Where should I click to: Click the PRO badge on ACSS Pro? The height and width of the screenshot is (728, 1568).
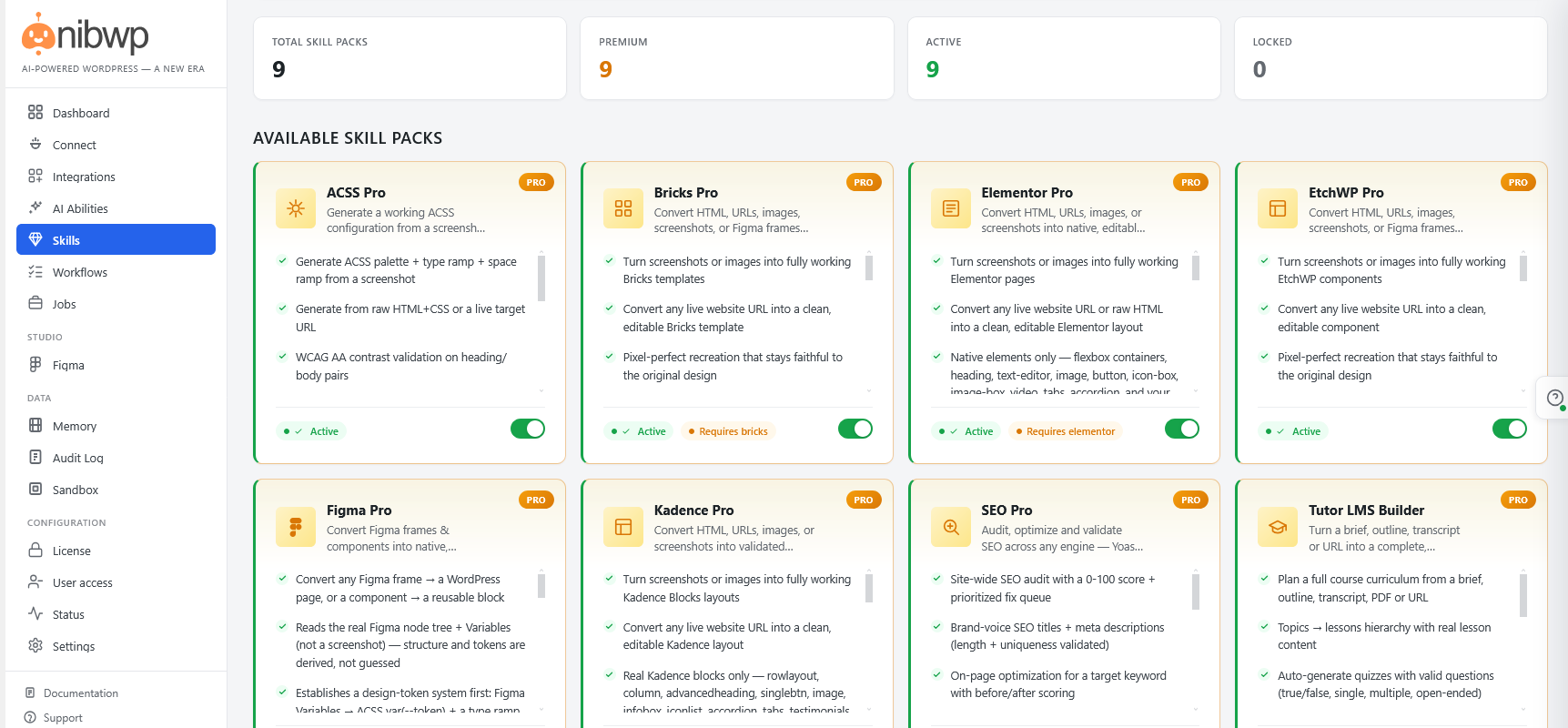pos(536,182)
